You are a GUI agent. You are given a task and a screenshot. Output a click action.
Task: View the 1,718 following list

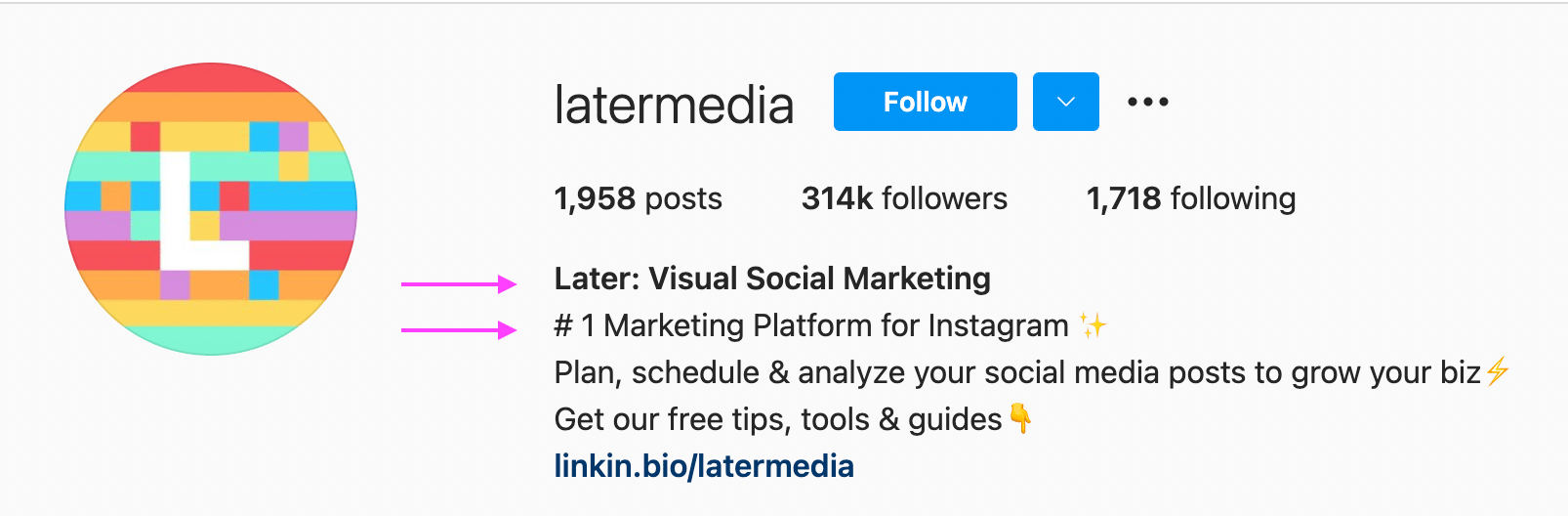tap(1191, 198)
